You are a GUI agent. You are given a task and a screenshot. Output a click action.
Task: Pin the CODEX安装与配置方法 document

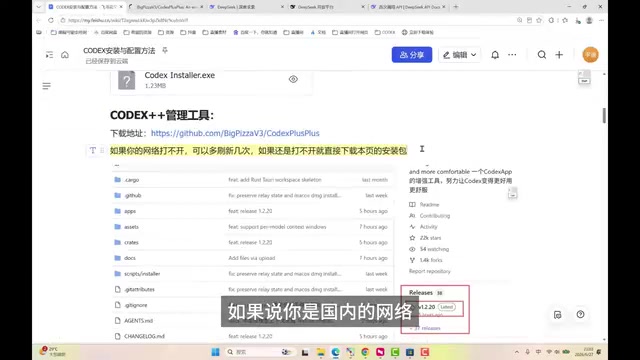pyautogui.click(x=165, y=50)
